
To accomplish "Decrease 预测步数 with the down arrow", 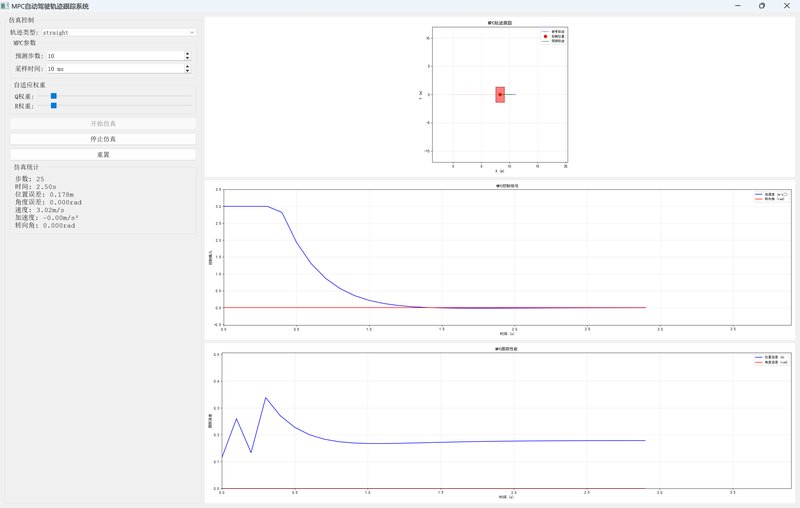I will (x=187, y=59).
